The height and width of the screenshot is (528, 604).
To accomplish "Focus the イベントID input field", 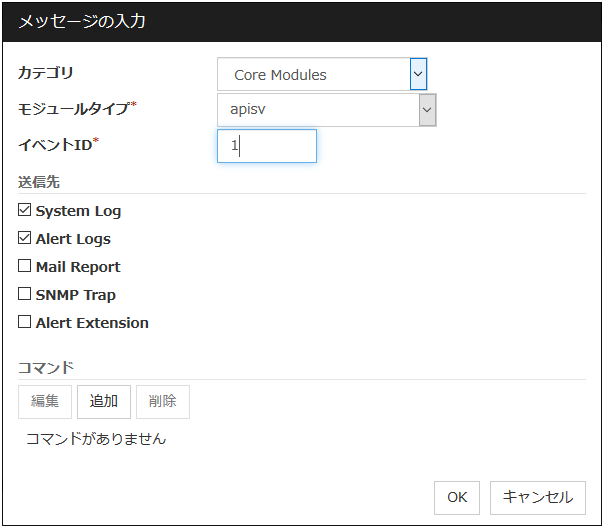I will point(267,146).
